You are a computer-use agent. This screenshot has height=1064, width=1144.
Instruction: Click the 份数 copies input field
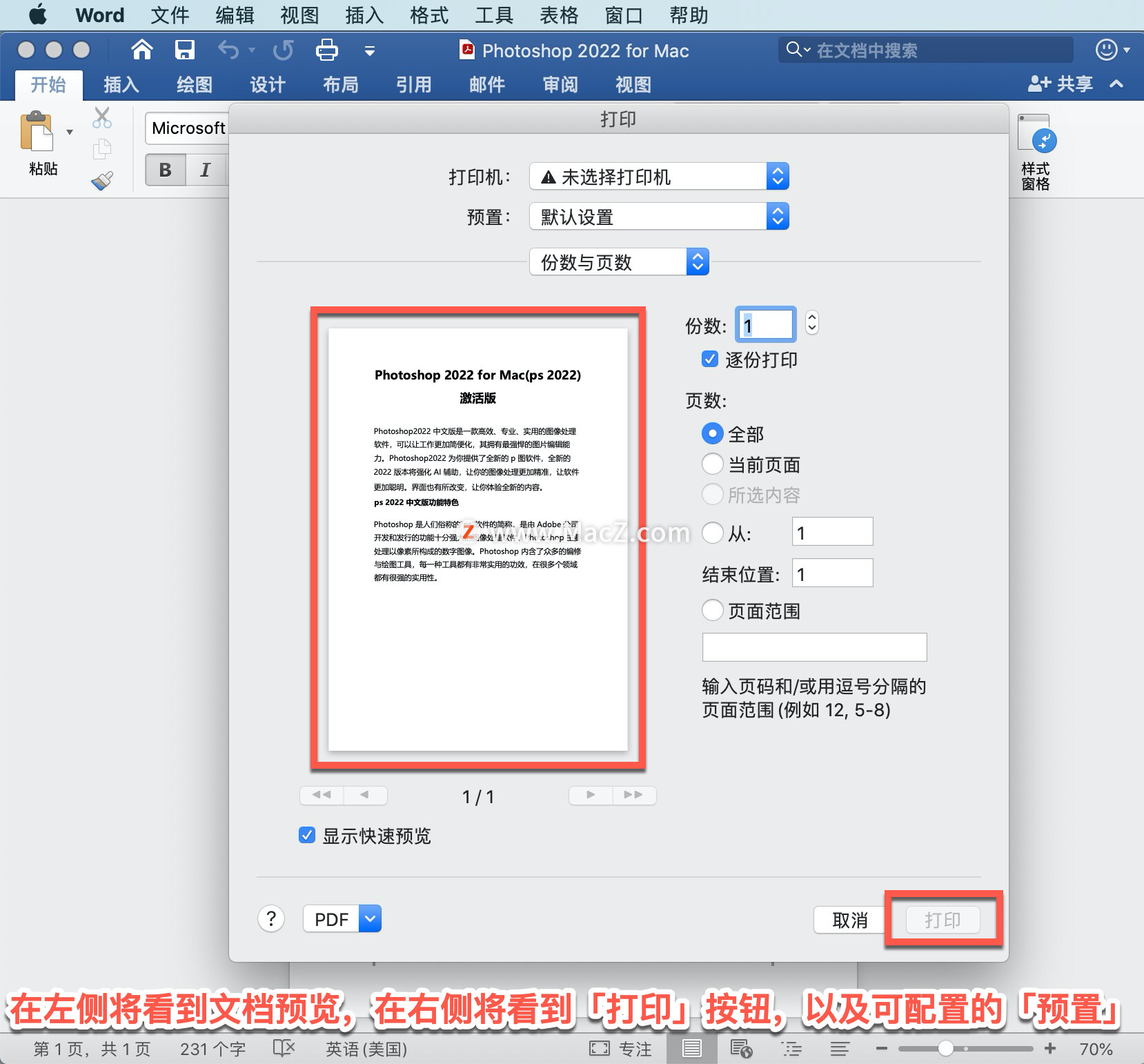(766, 324)
